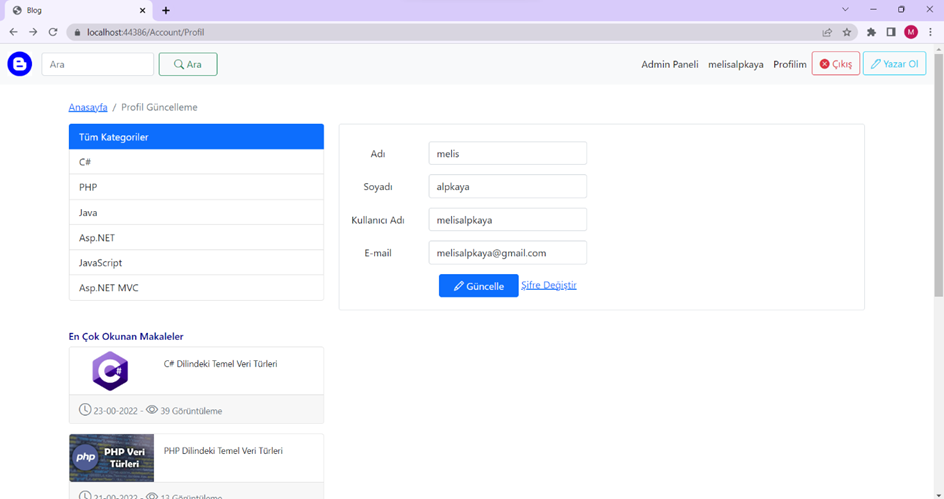Screen dimensions: 944x499
Task: Log out with Çıkış button
Action: (836, 64)
